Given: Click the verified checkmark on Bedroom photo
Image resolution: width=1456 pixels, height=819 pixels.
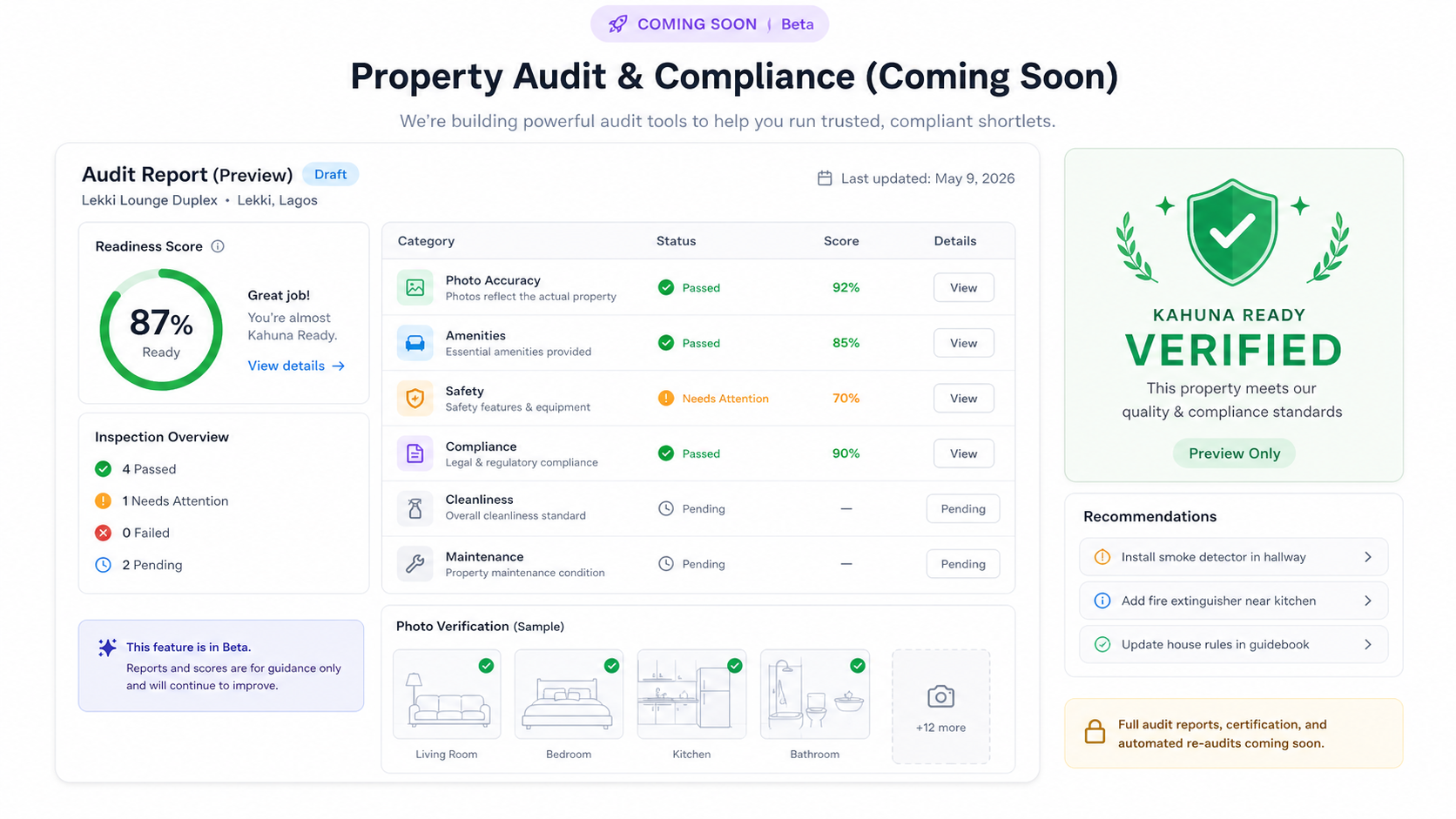Looking at the screenshot, I should pos(611,666).
